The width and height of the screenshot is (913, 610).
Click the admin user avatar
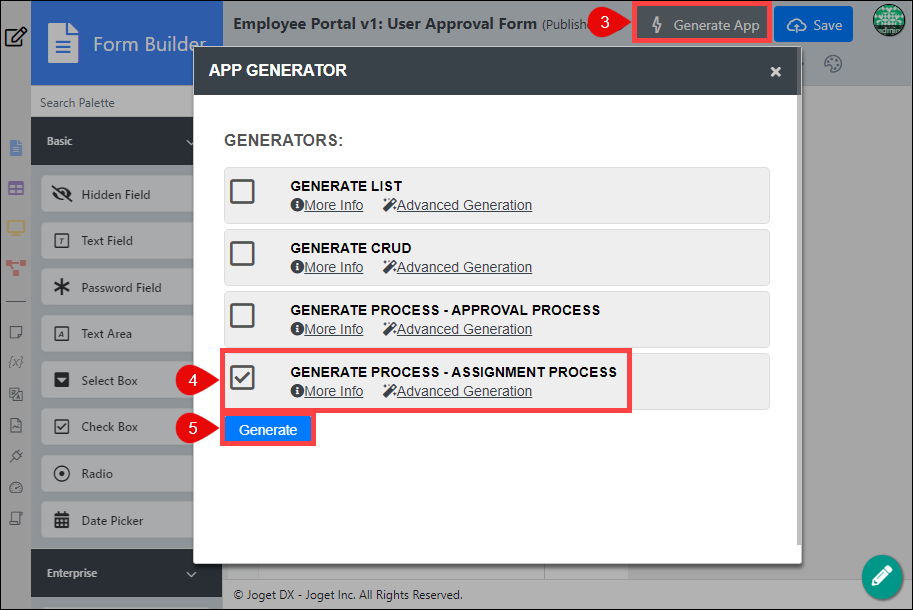(888, 21)
